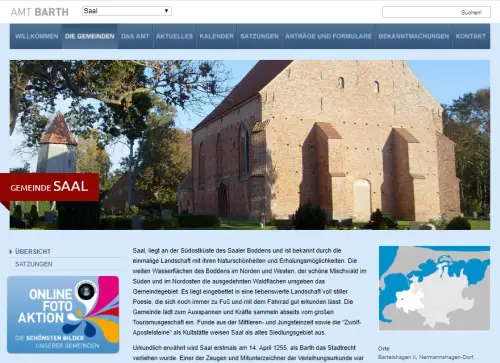500x363 pixels.
Task: Open Satzungen link in sidebar
Action: tap(34, 264)
